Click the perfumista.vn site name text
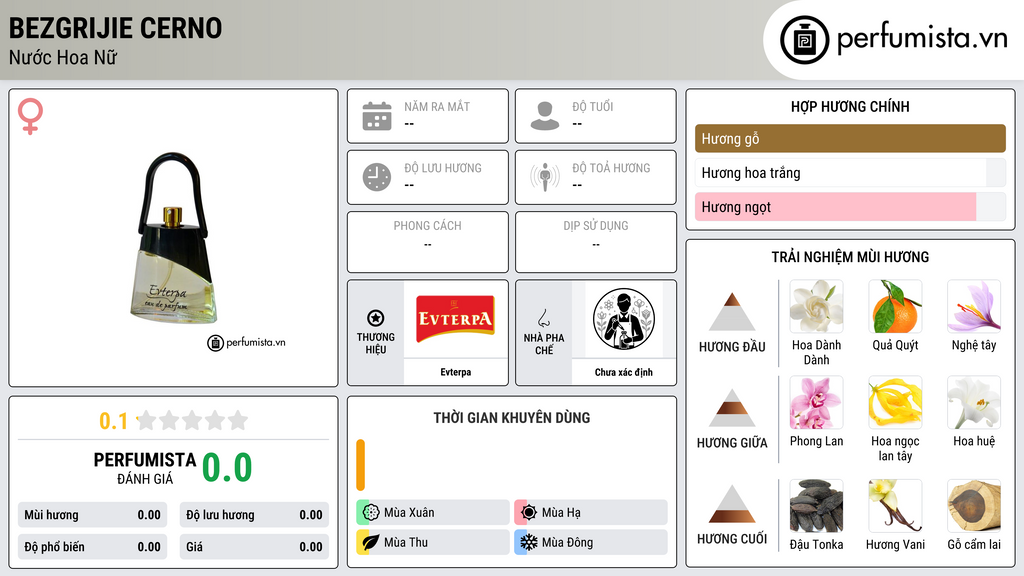This screenshot has height=576, width=1024. coord(922,38)
